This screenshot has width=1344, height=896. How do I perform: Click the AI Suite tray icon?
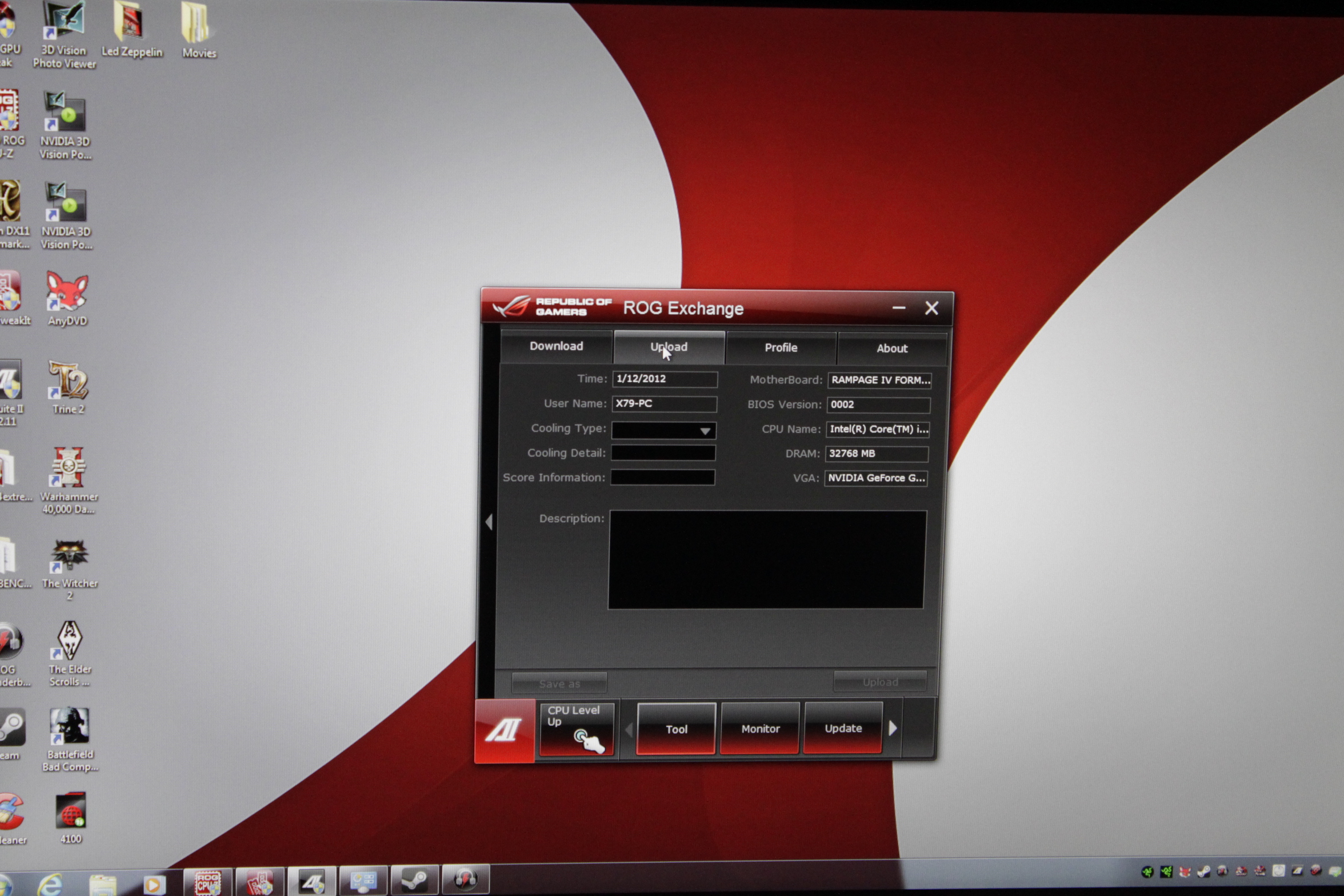pyautogui.click(x=1297, y=870)
